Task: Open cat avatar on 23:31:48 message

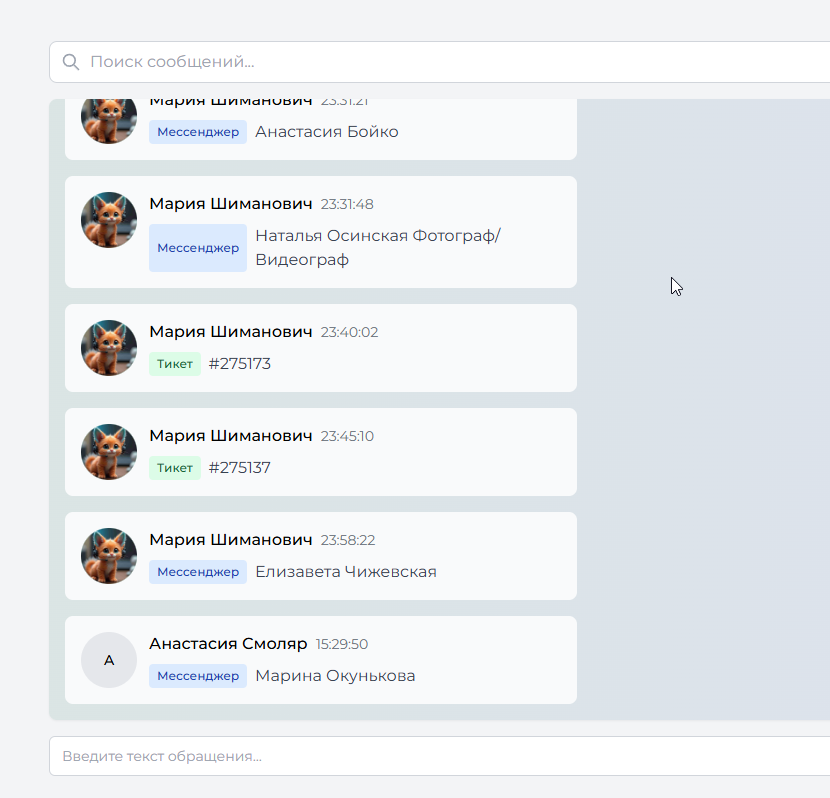Action: point(109,220)
